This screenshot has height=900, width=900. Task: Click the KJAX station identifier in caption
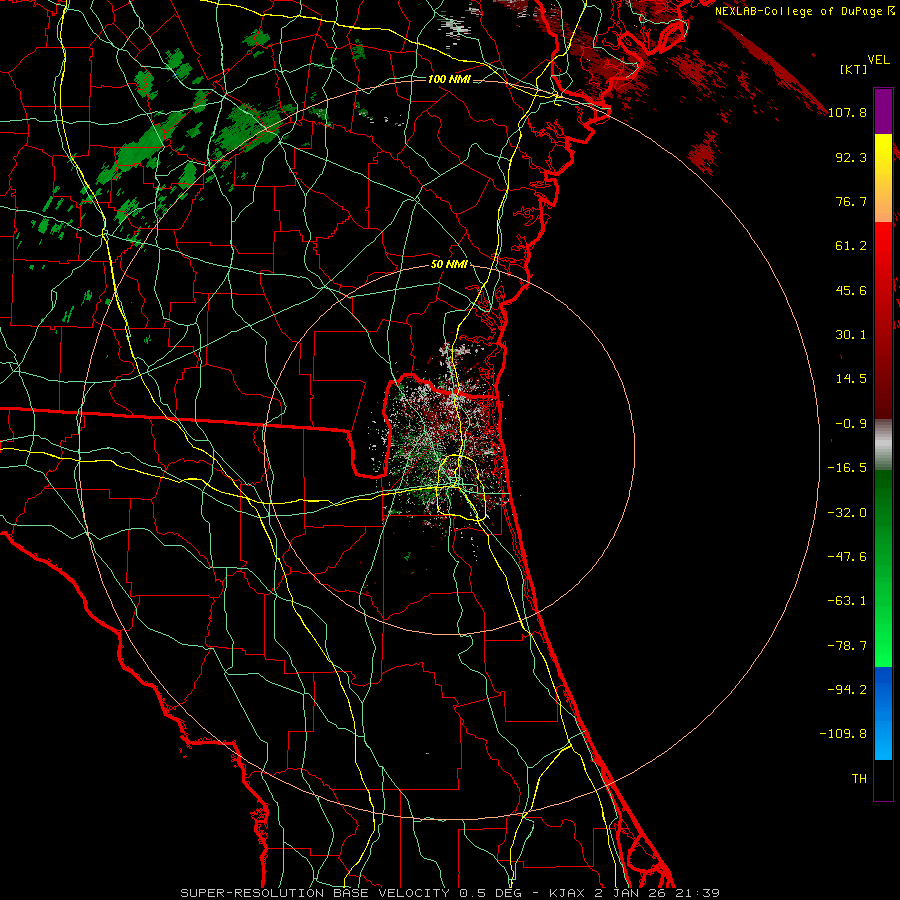tap(568, 893)
